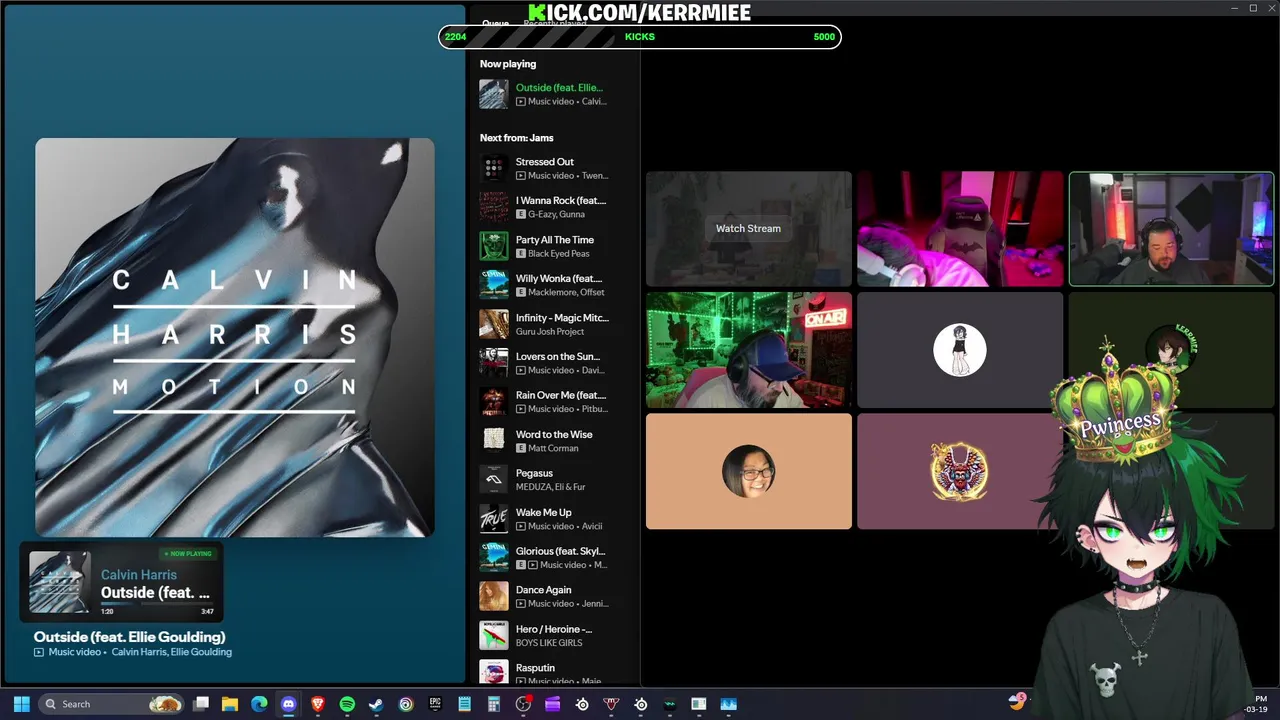The width and height of the screenshot is (1280, 720).
Task: Open the purple clapperboard taskbar app
Action: click(552, 704)
